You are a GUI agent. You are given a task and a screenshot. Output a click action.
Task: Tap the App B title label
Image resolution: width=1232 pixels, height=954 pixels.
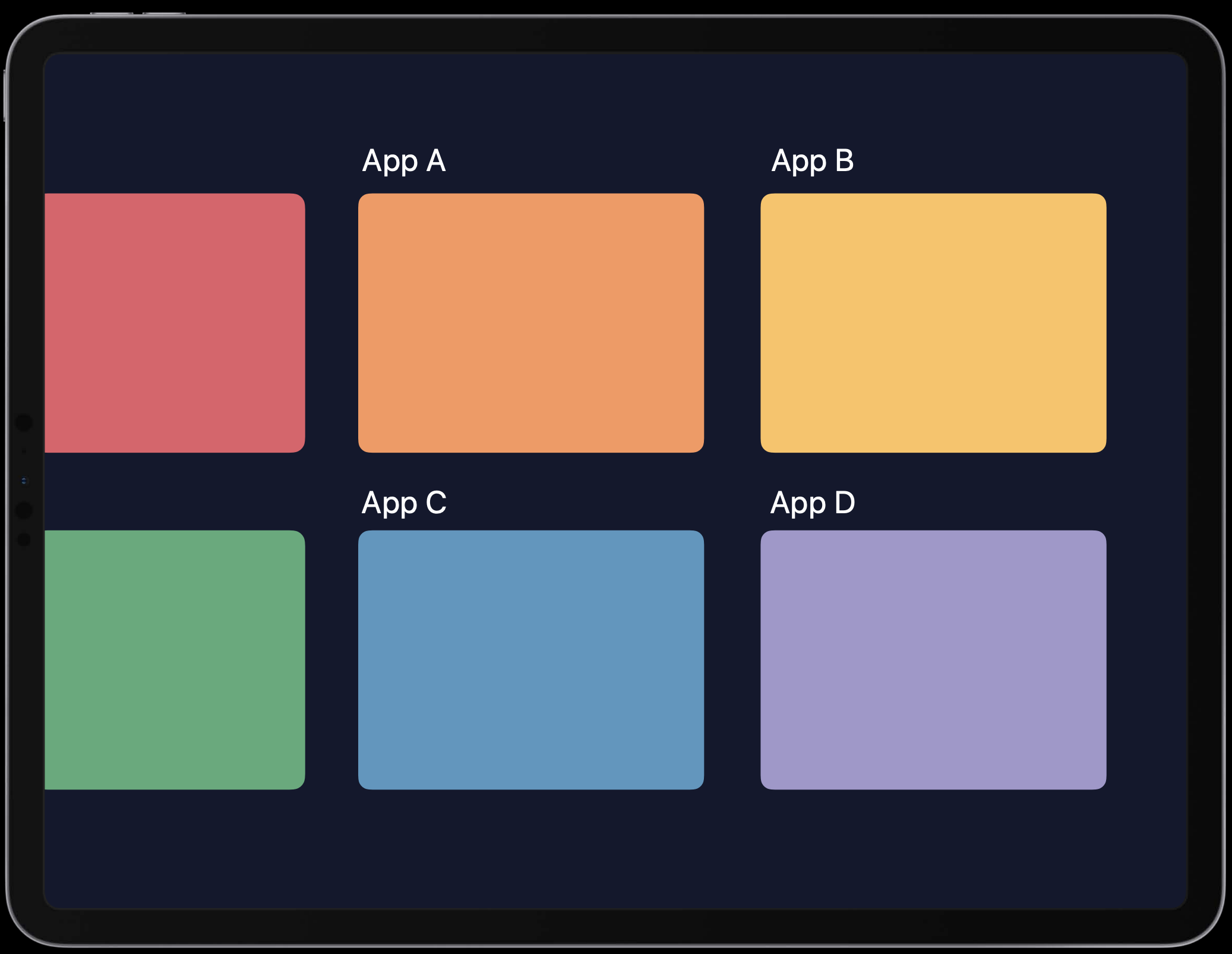pos(812,161)
